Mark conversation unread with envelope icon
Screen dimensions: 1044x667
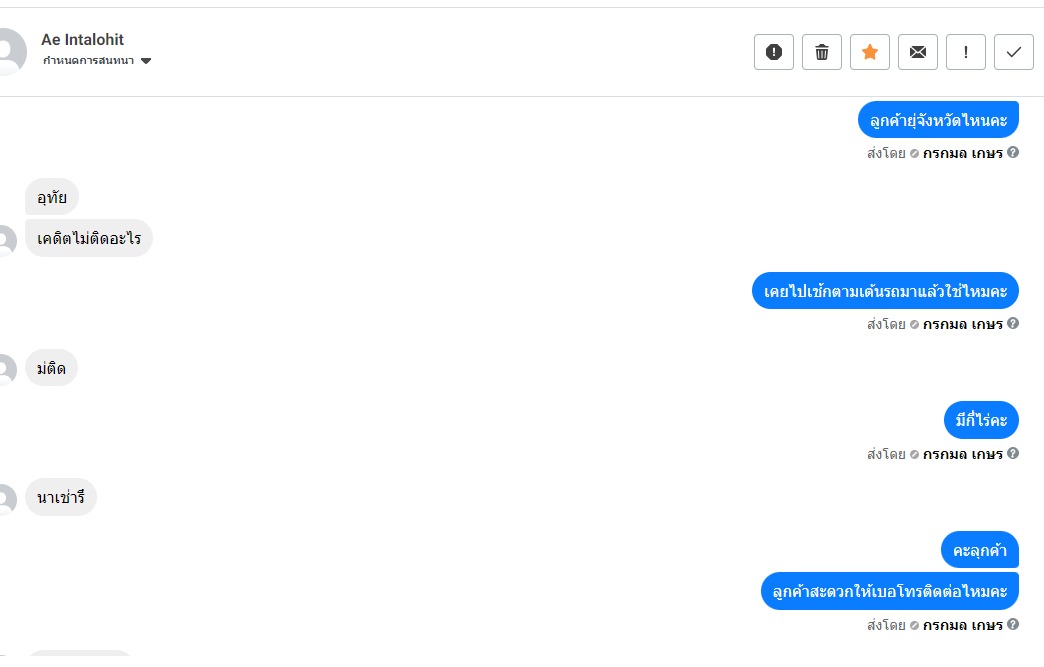(x=917, y=52)
